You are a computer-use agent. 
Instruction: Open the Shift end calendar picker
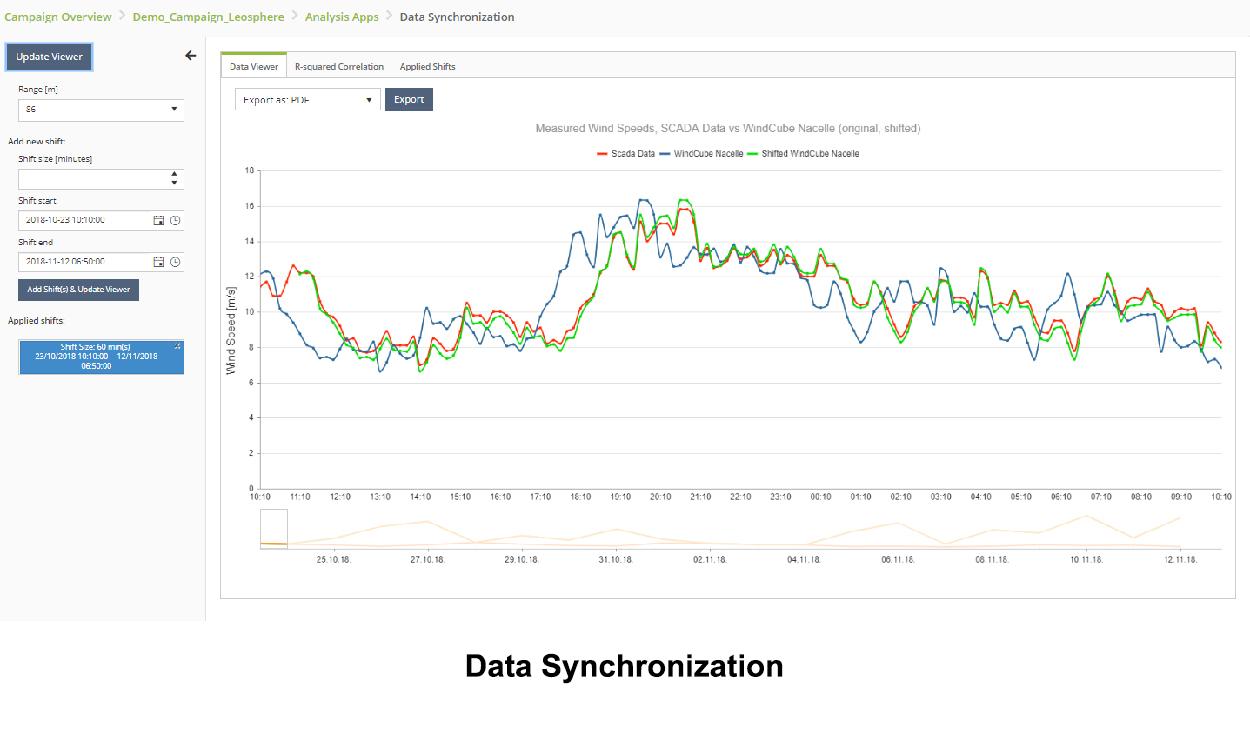click(x=158, y=262)
